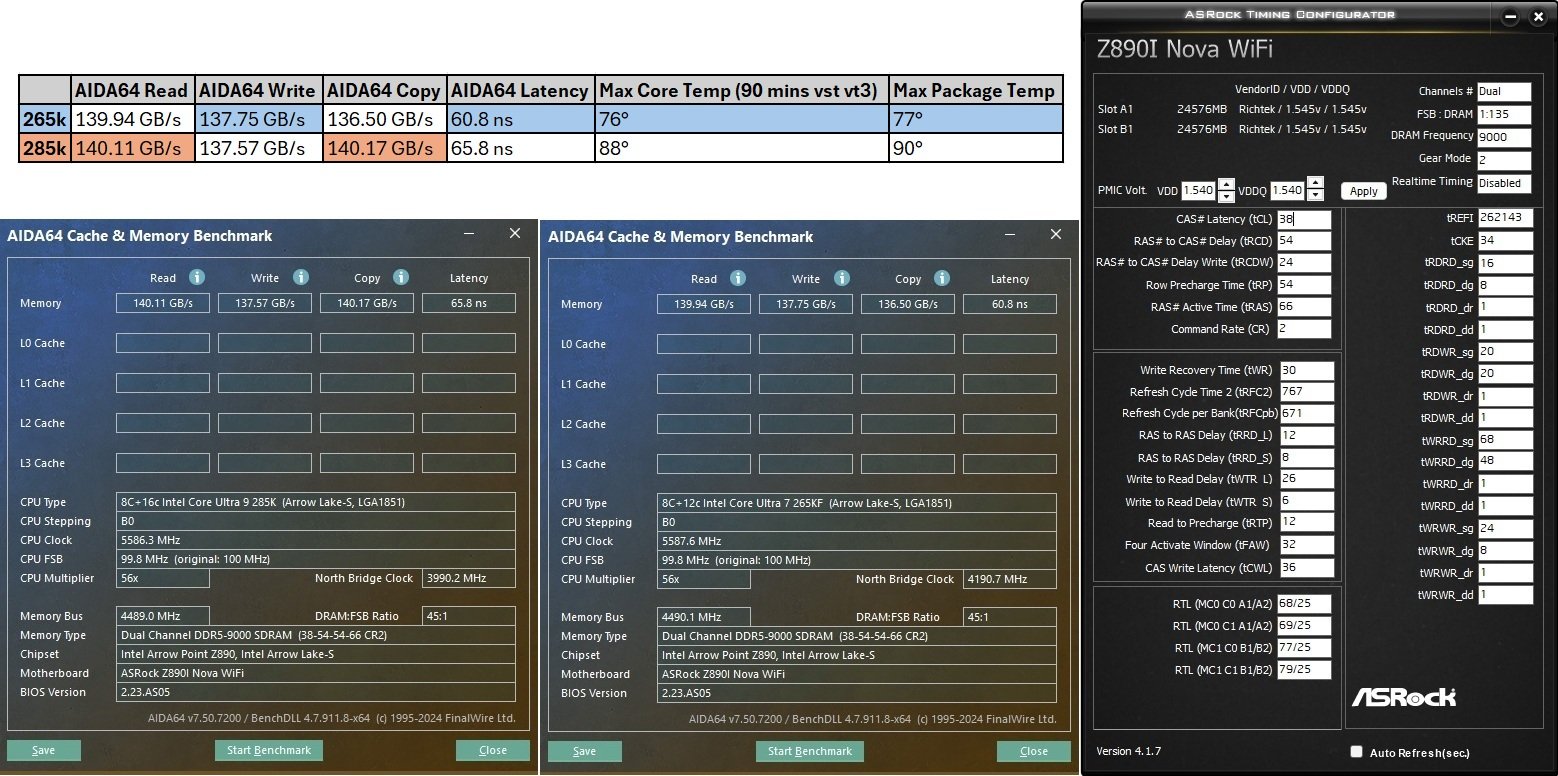The width and height of the screenshot is (1558, 776).
Task: Minimize the 285K AIDA64 benchmark window
Action: 470,234
